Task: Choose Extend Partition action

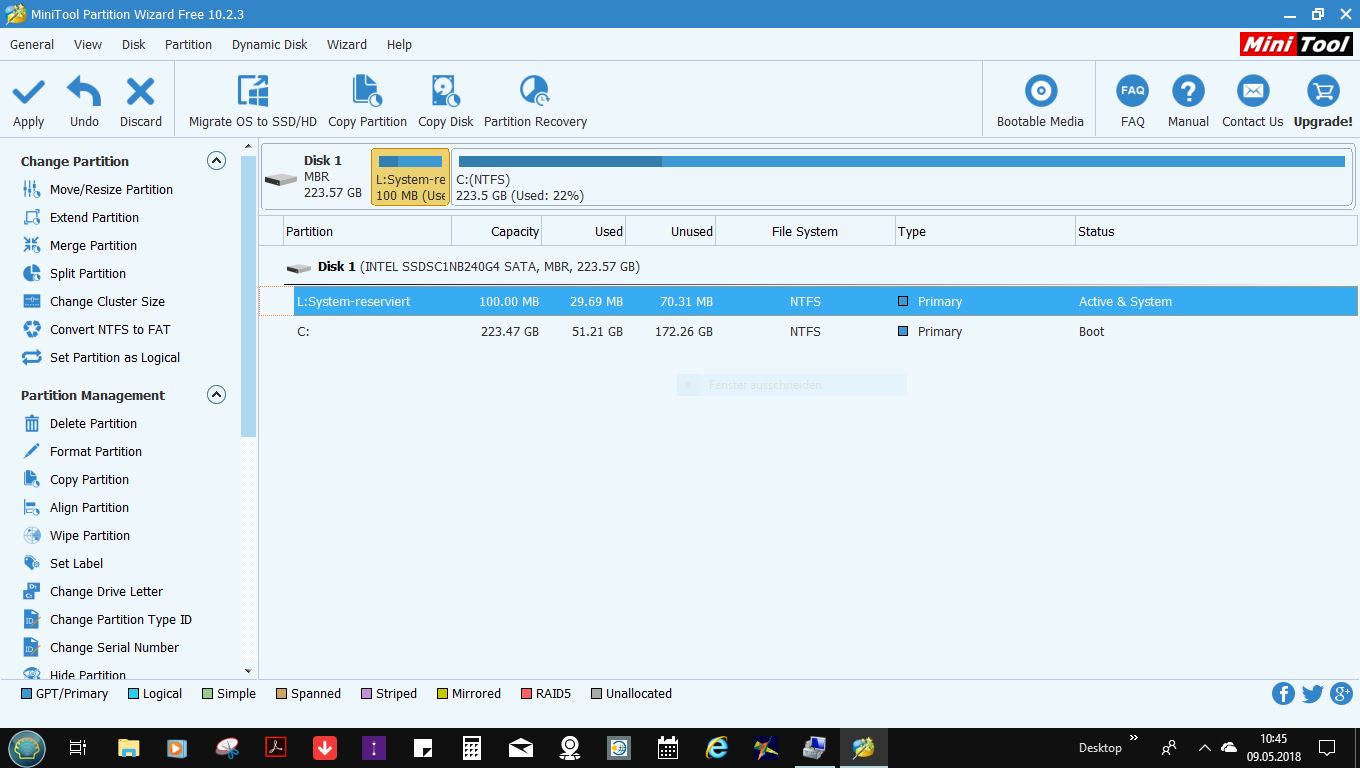Action: 94,217
